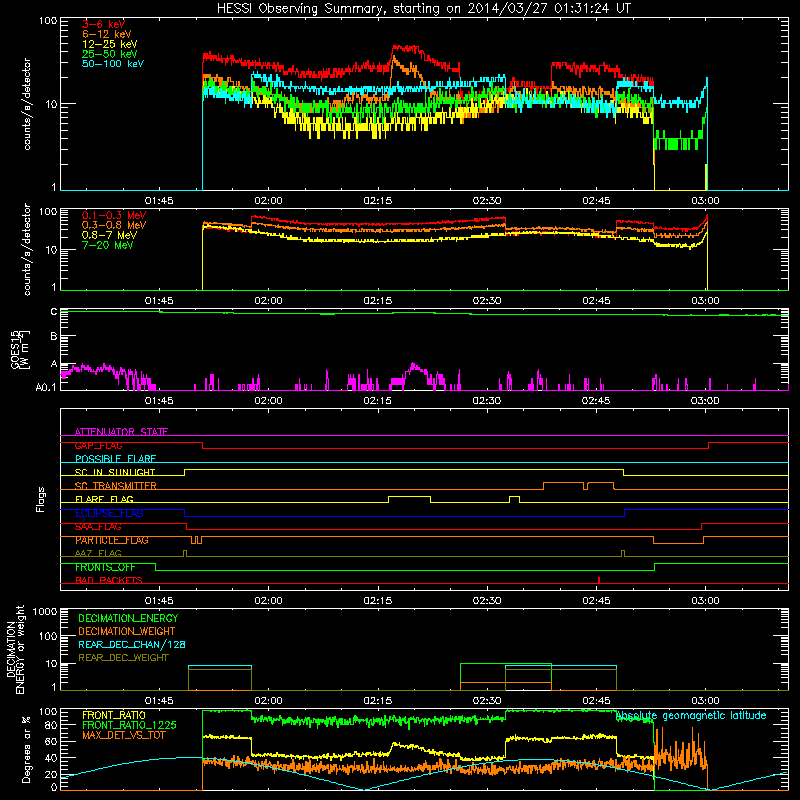
Task: Click the Flags panel vertical axis title
Action: pyautogui.click(x=41, y=499)
